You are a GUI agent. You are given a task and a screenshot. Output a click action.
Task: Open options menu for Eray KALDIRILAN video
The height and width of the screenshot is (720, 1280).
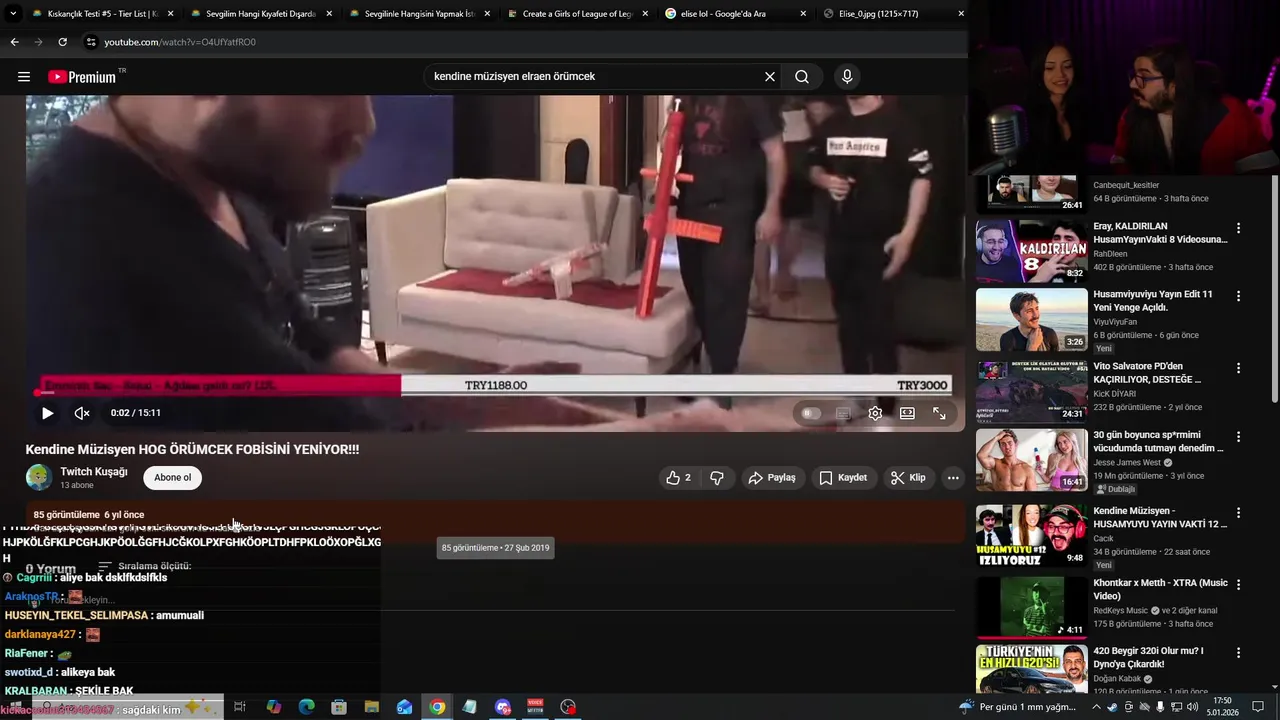pyautogui.click(x=1238, y=228)
